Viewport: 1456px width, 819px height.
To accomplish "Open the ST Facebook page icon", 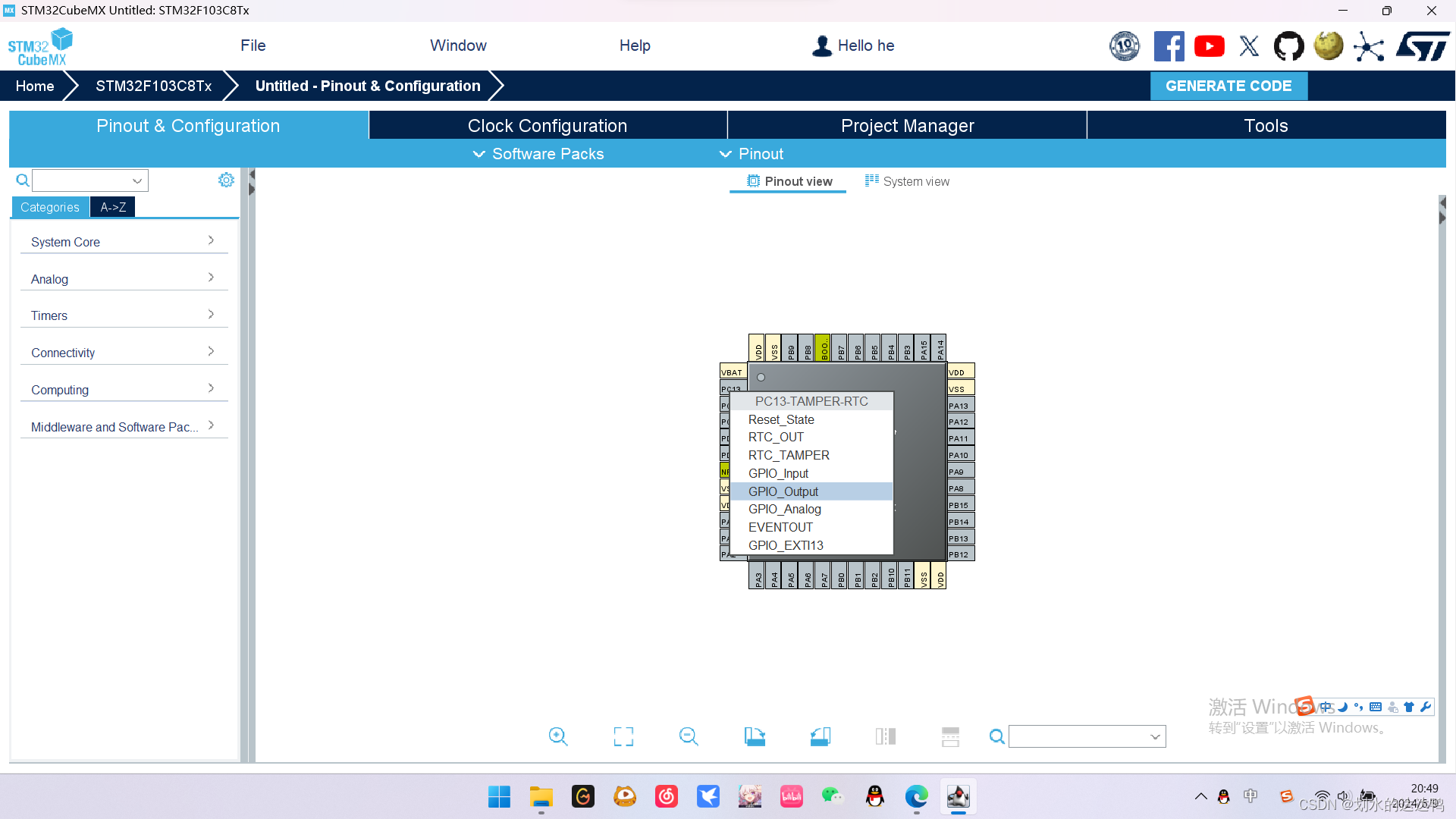I will point(1169,46).
